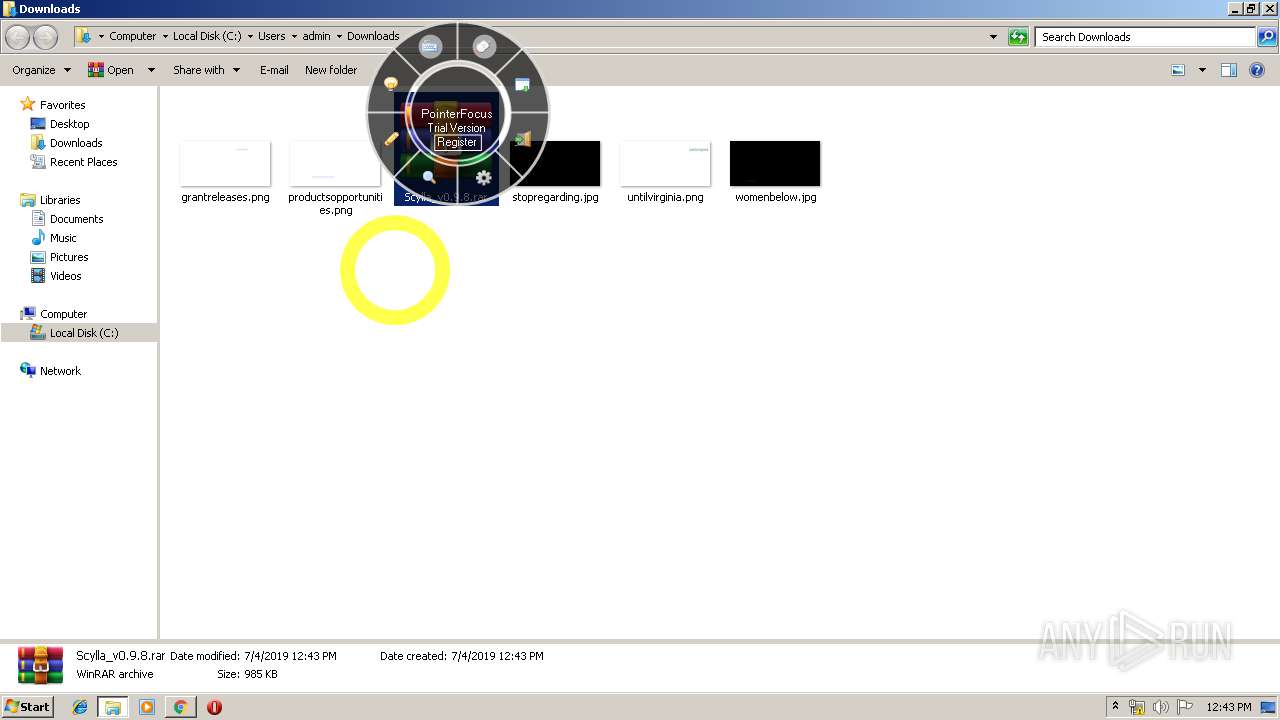Click the 12:43 PM clock
The height and width of the screenshot is (720, 1280).
1229,707
